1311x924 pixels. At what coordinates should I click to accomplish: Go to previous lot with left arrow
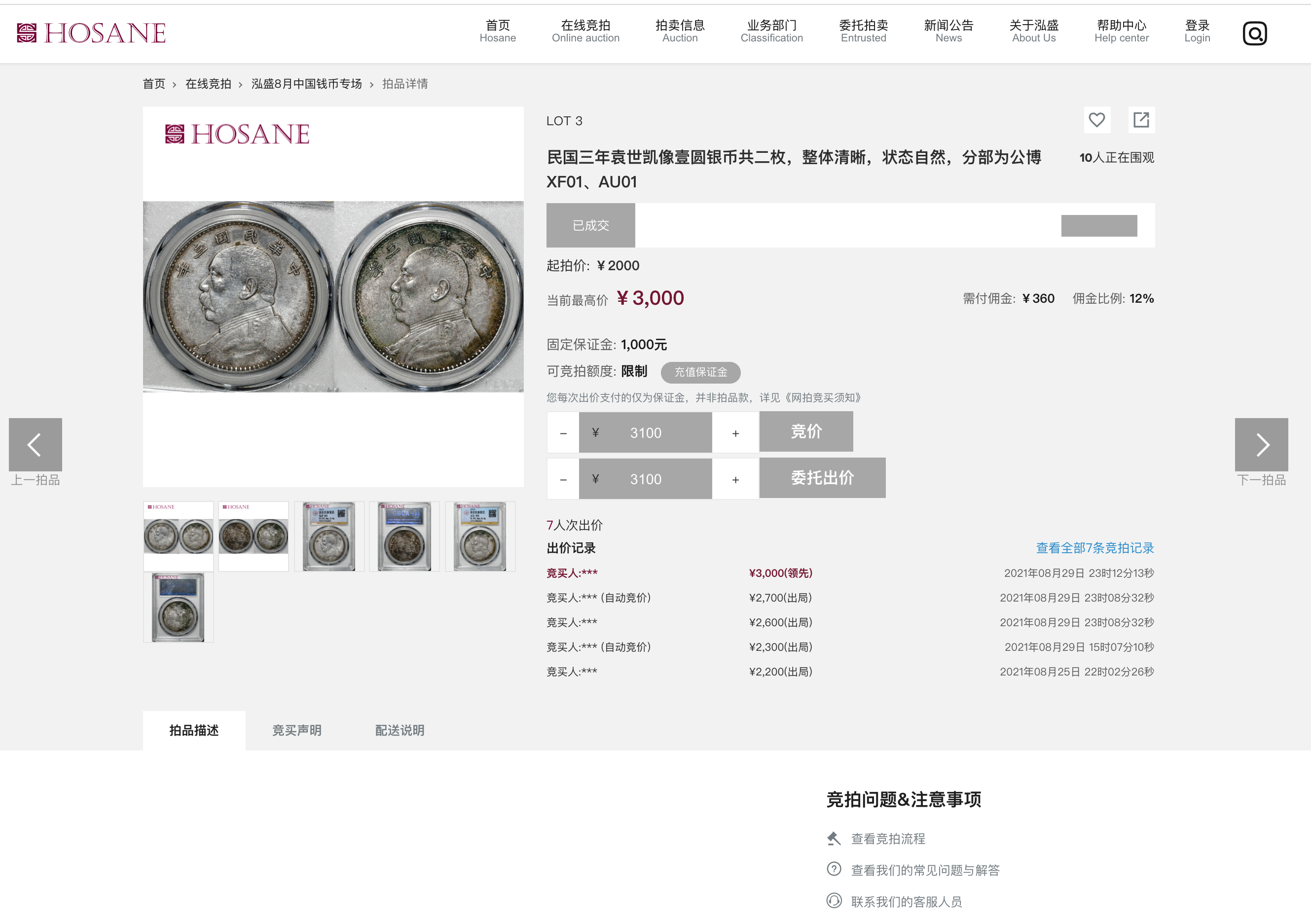(36, 445)
